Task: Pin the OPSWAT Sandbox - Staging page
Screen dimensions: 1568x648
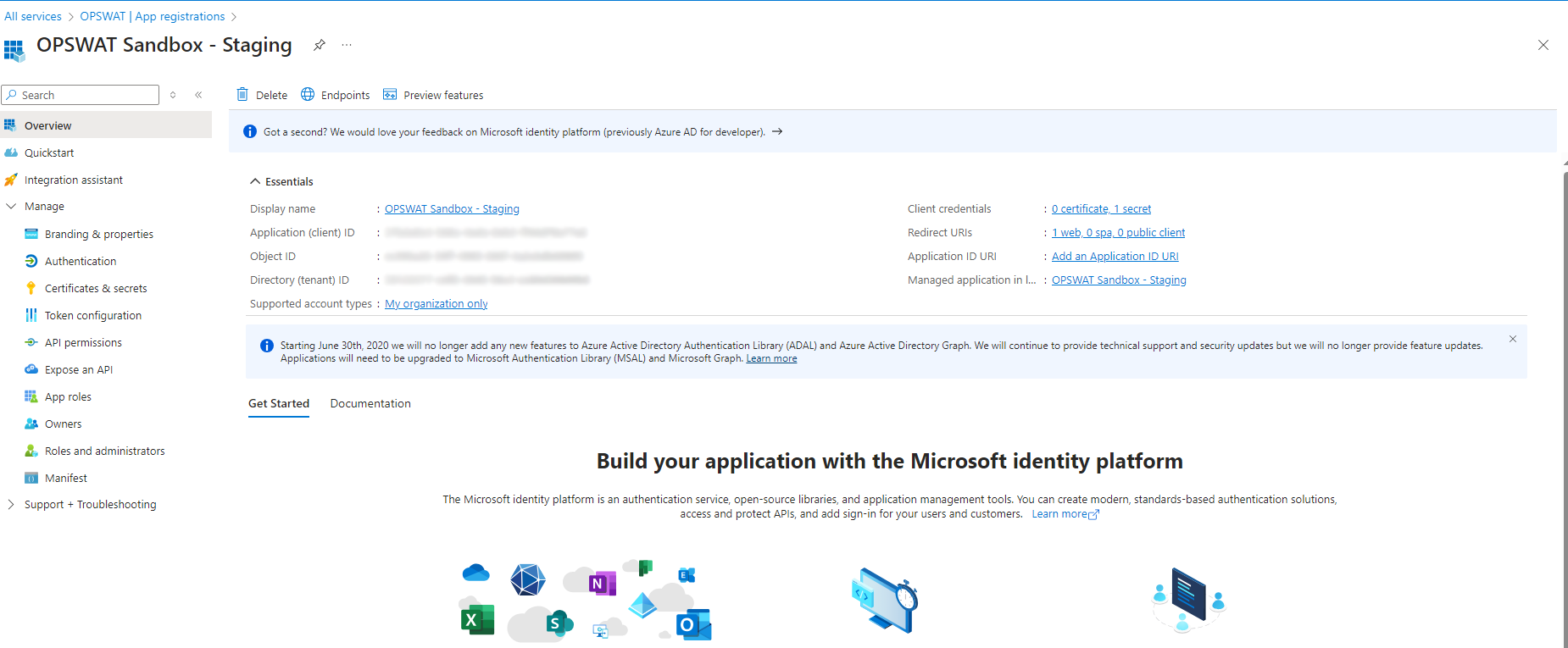Action: (320, 45)
